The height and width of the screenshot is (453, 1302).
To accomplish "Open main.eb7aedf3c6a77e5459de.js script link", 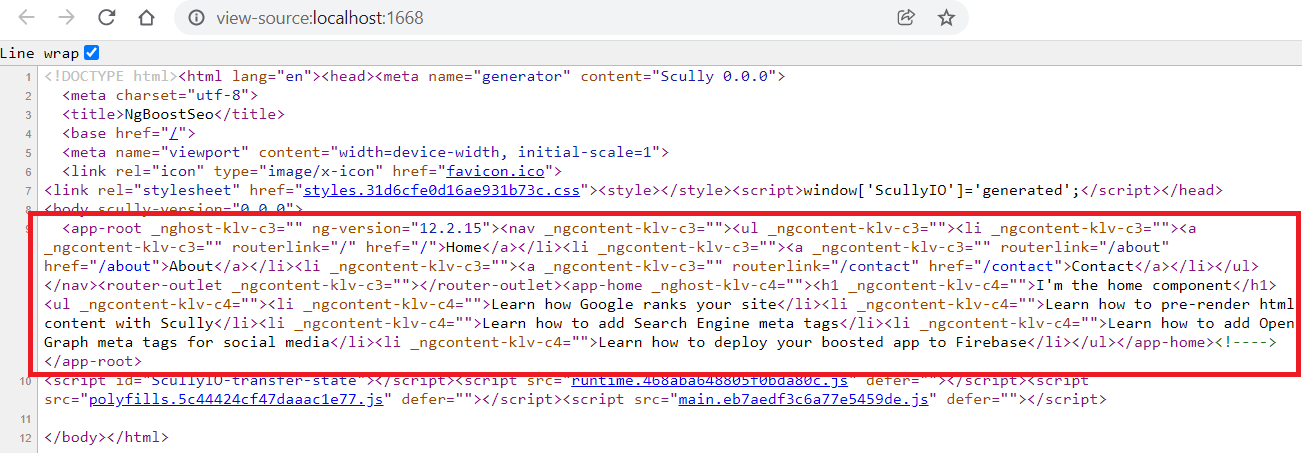I will tap(805, 399).
